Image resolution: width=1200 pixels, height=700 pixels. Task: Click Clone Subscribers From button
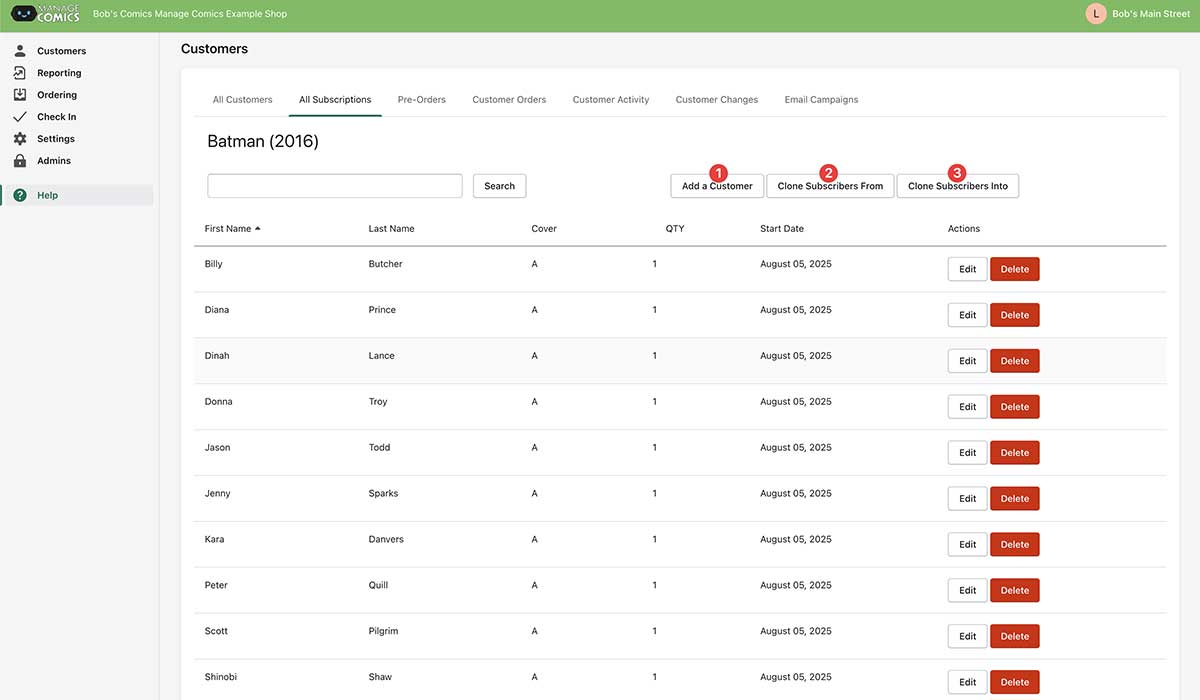[x=830, y=187]
